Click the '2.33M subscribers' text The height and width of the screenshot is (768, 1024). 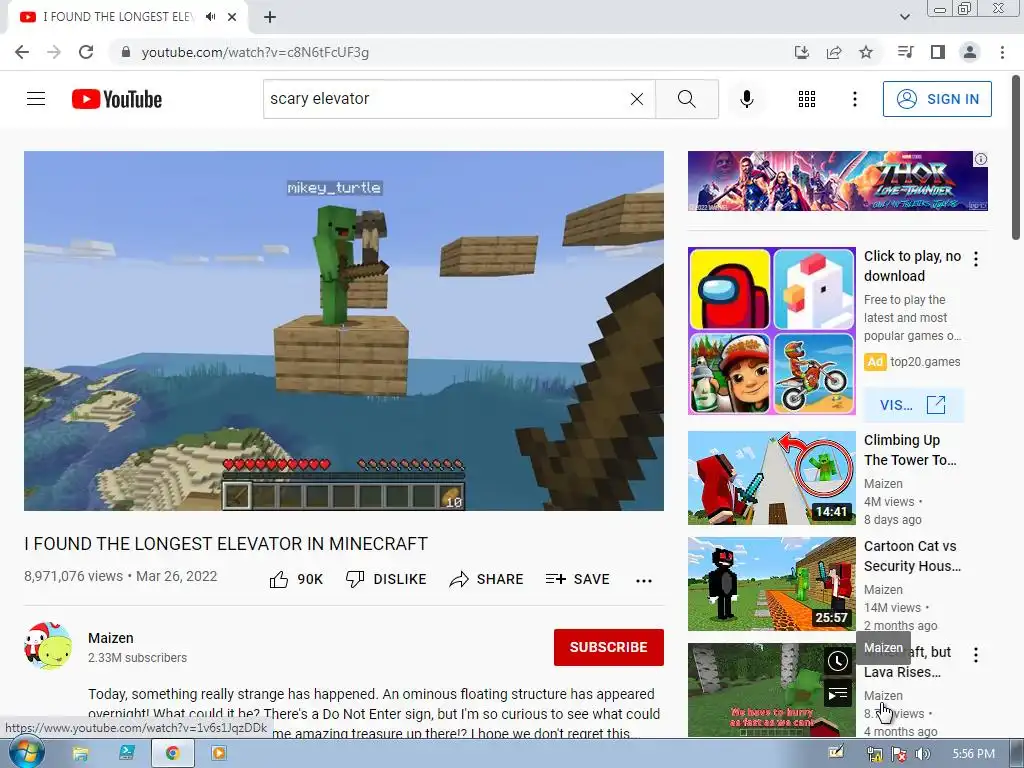tap(137, 658)
